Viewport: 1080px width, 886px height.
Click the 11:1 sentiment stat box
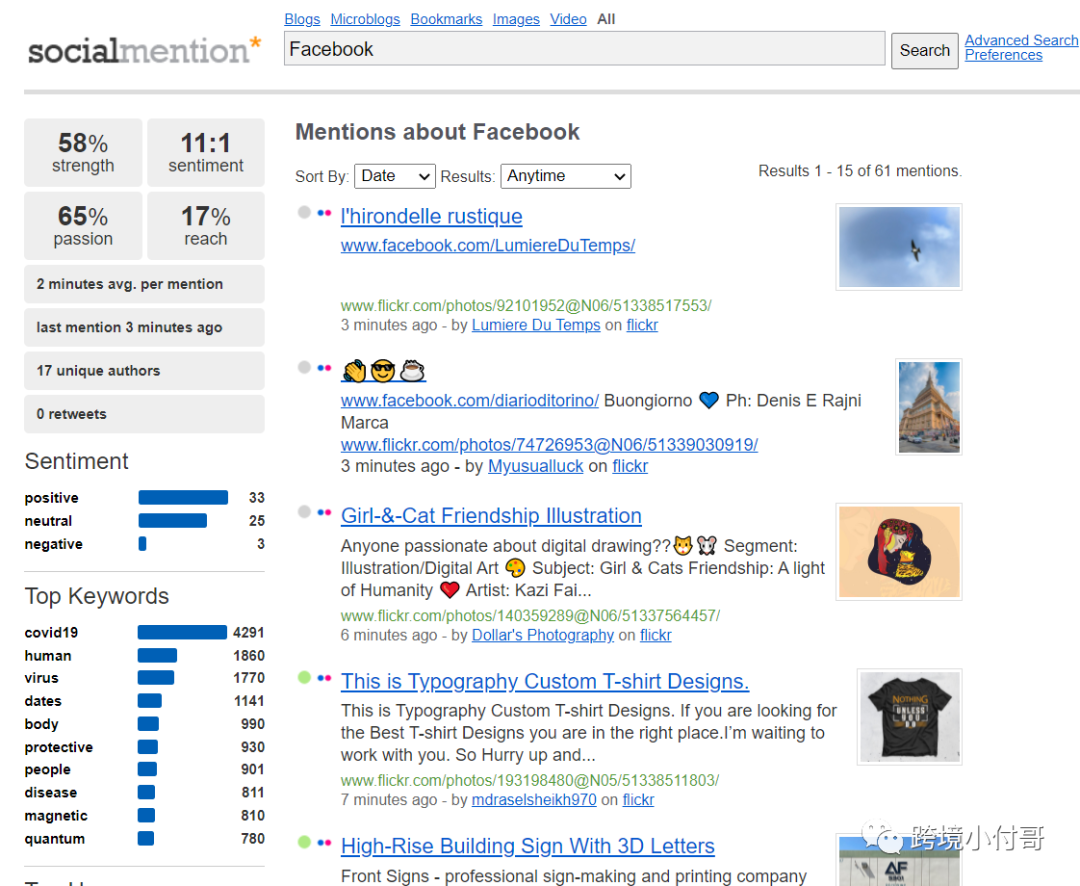pos(206,153)
